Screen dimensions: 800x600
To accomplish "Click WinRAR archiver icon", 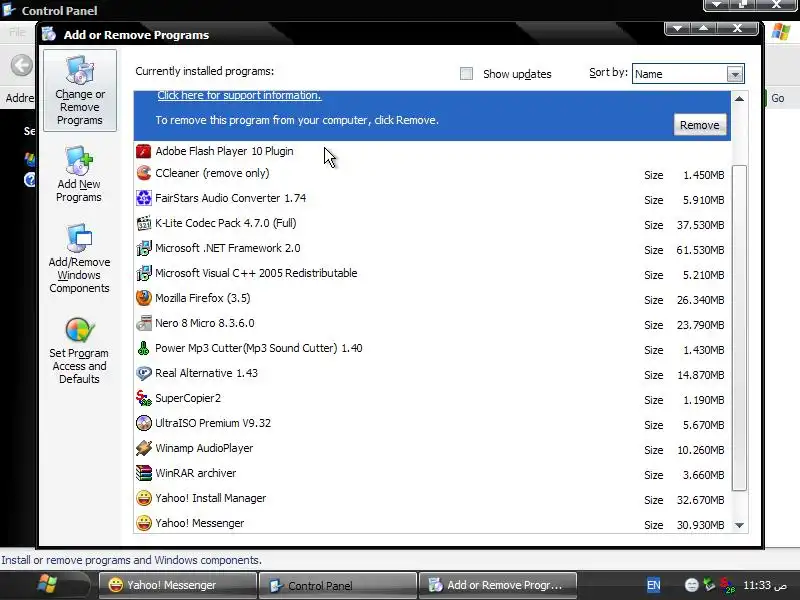I will 143,473.
